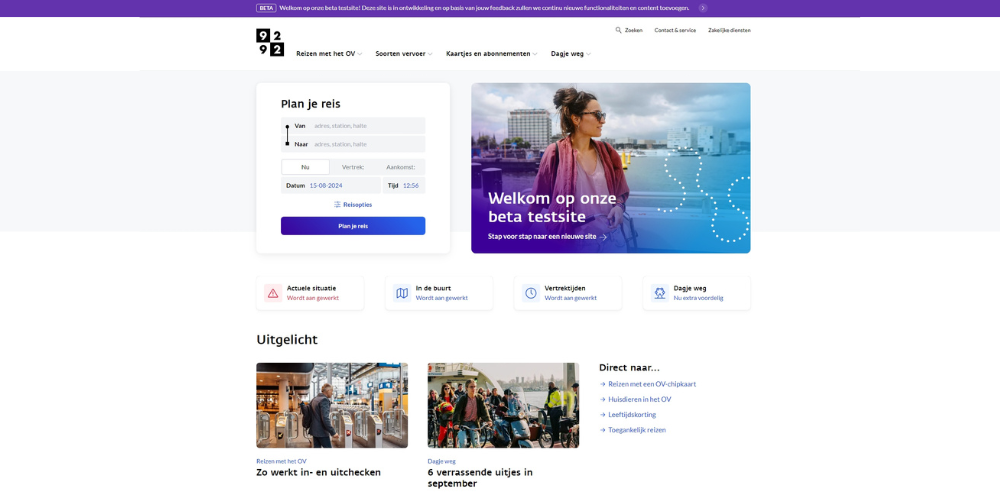Click the Dagje weg ticket icon

660,293
